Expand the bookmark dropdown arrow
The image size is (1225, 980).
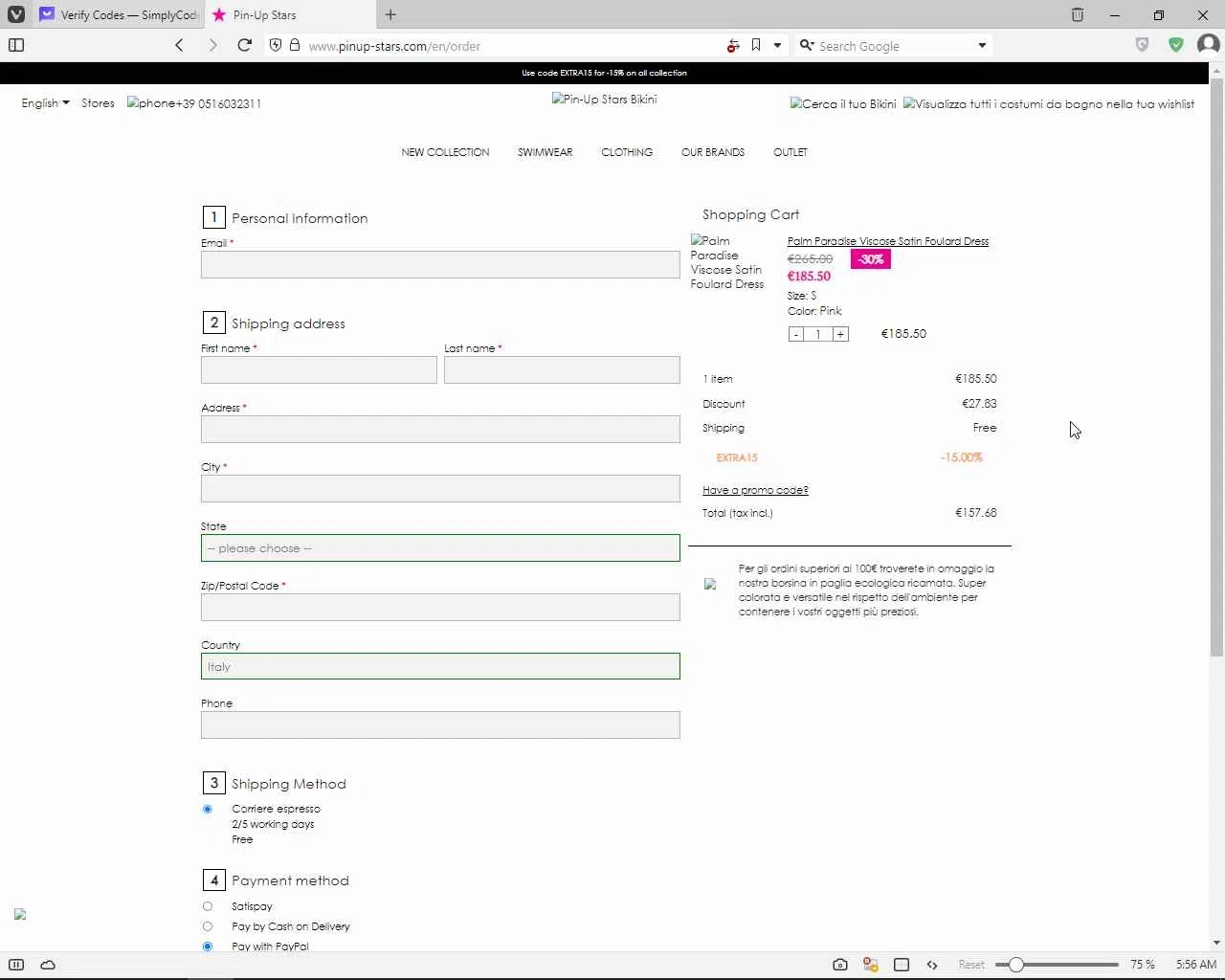tap(777, 45)
